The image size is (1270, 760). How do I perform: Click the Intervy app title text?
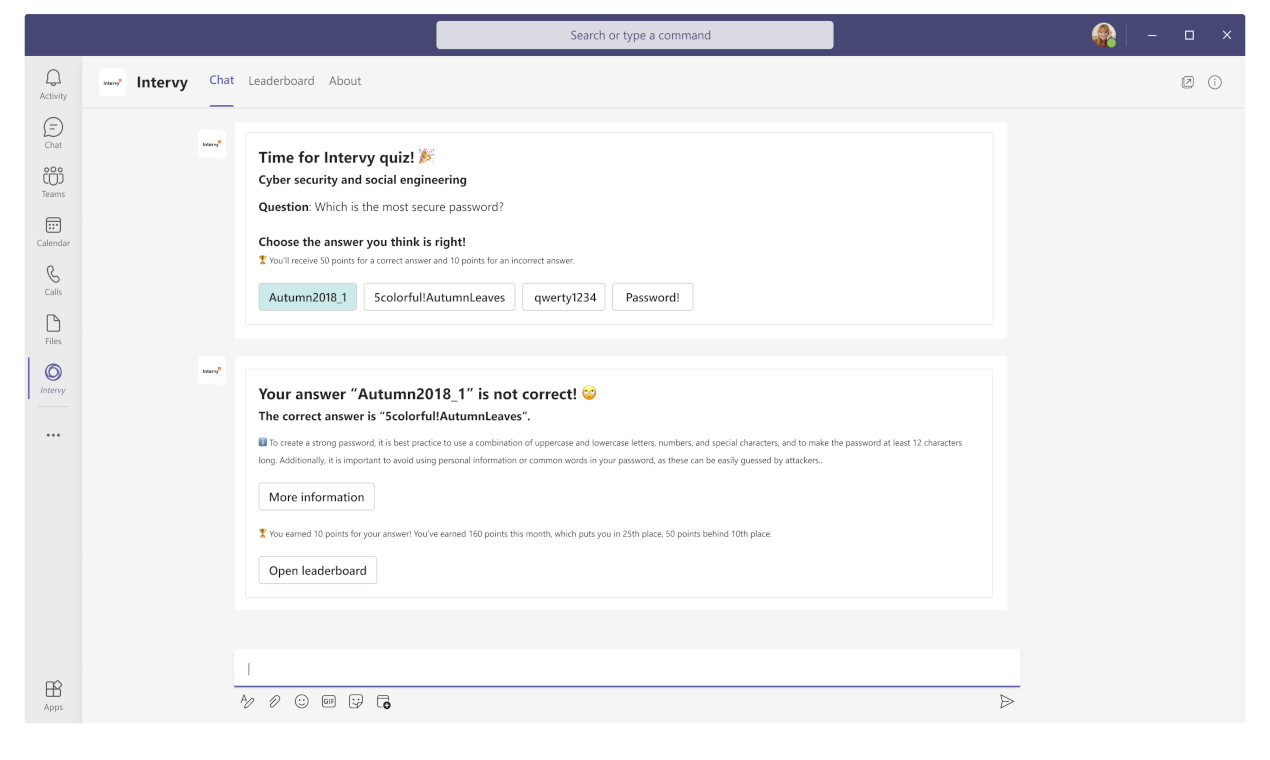(x=162, y=83)
